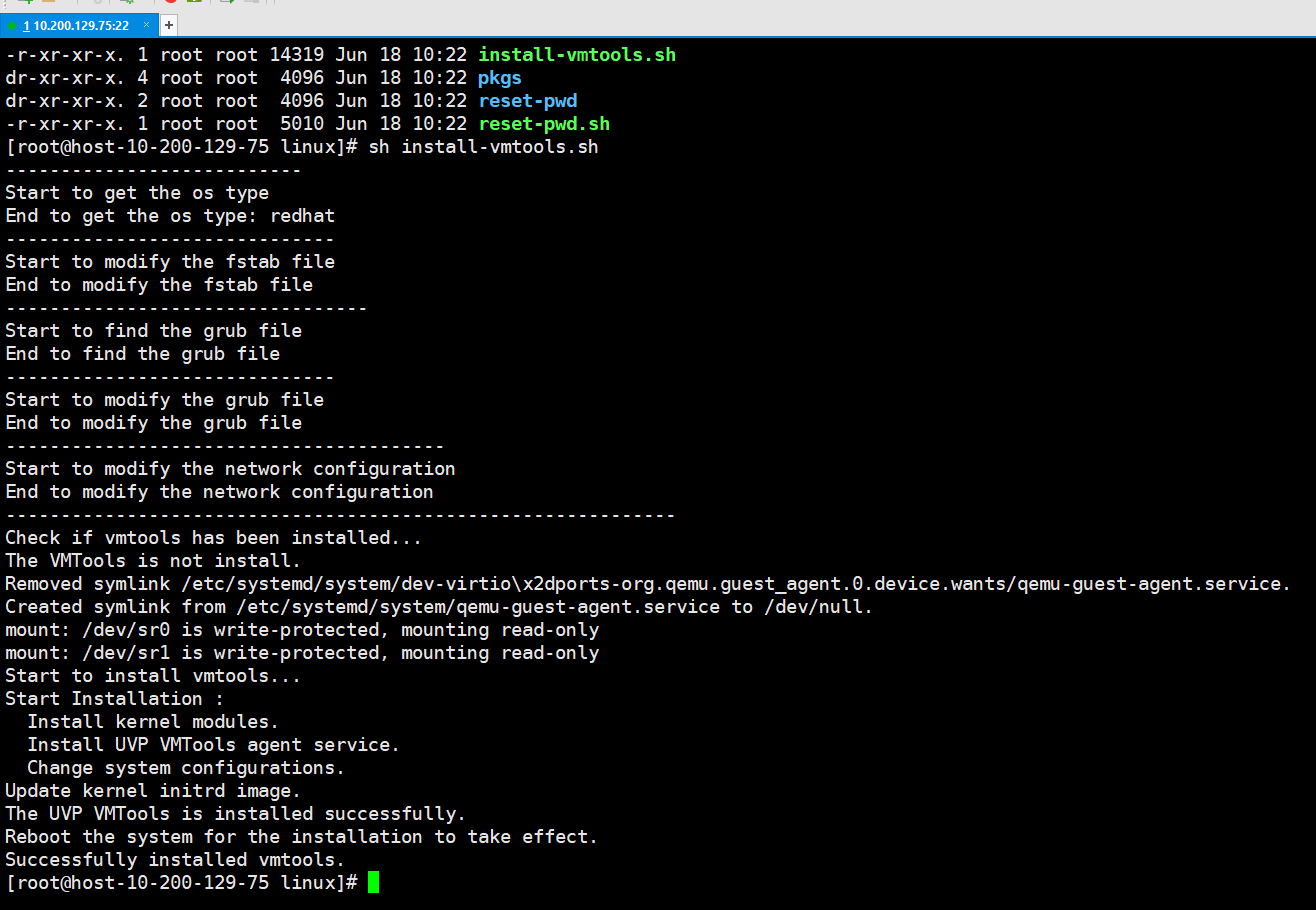Click the 'Removed symlink' output line
The width and height of the screenshot is (1316, 910).
pyautogui.click(x=648, y=584)
